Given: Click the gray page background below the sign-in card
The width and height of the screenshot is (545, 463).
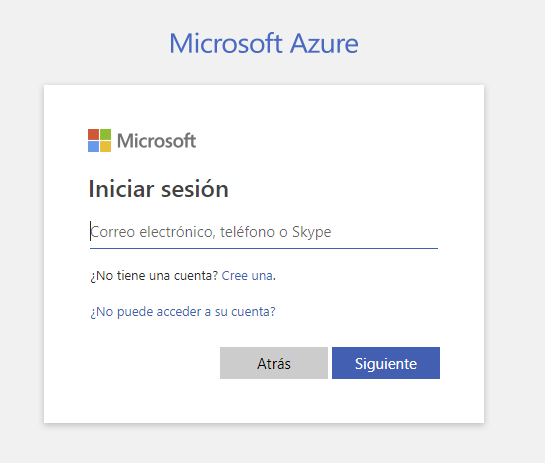Looking at the screenshot, I should 264,444.
